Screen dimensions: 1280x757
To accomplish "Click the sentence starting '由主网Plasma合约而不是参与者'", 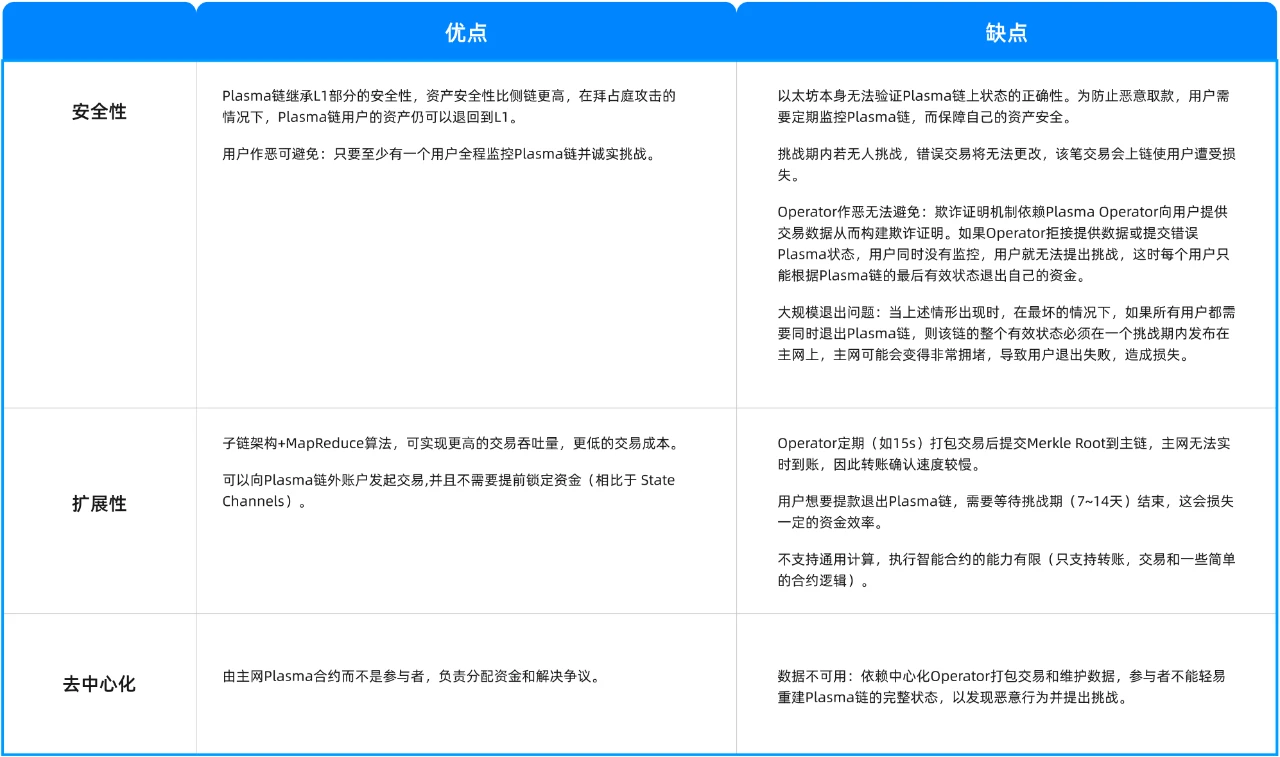I will coord(412,676).
